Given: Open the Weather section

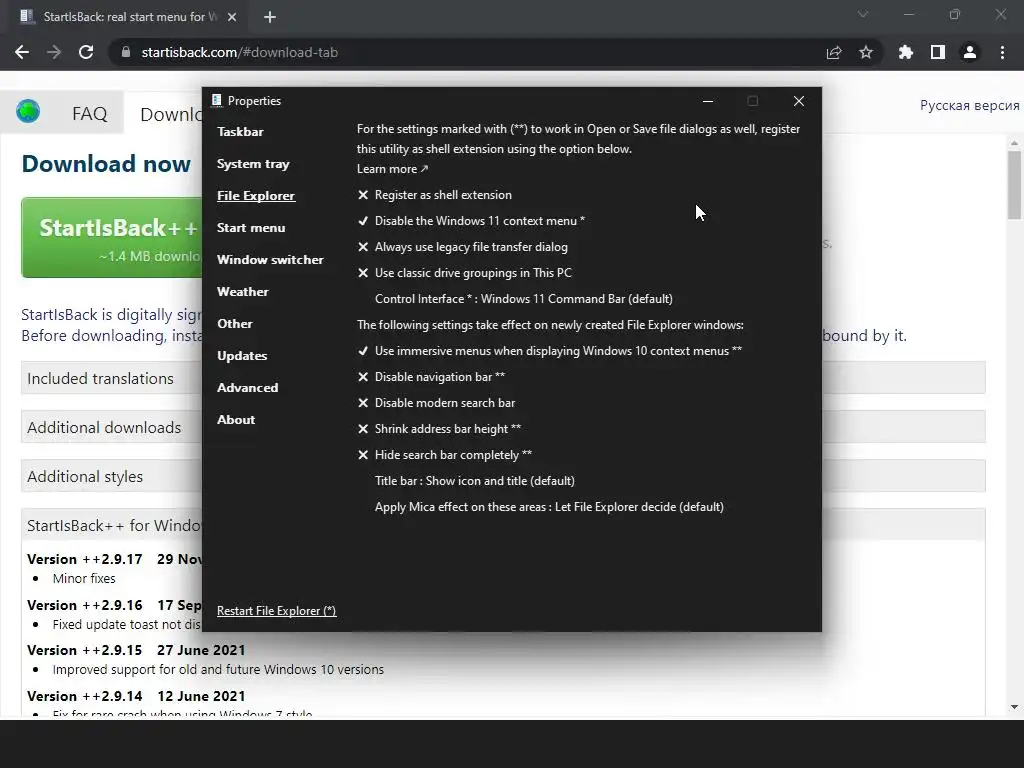Looking at the screenshot, I should point(243,292).
